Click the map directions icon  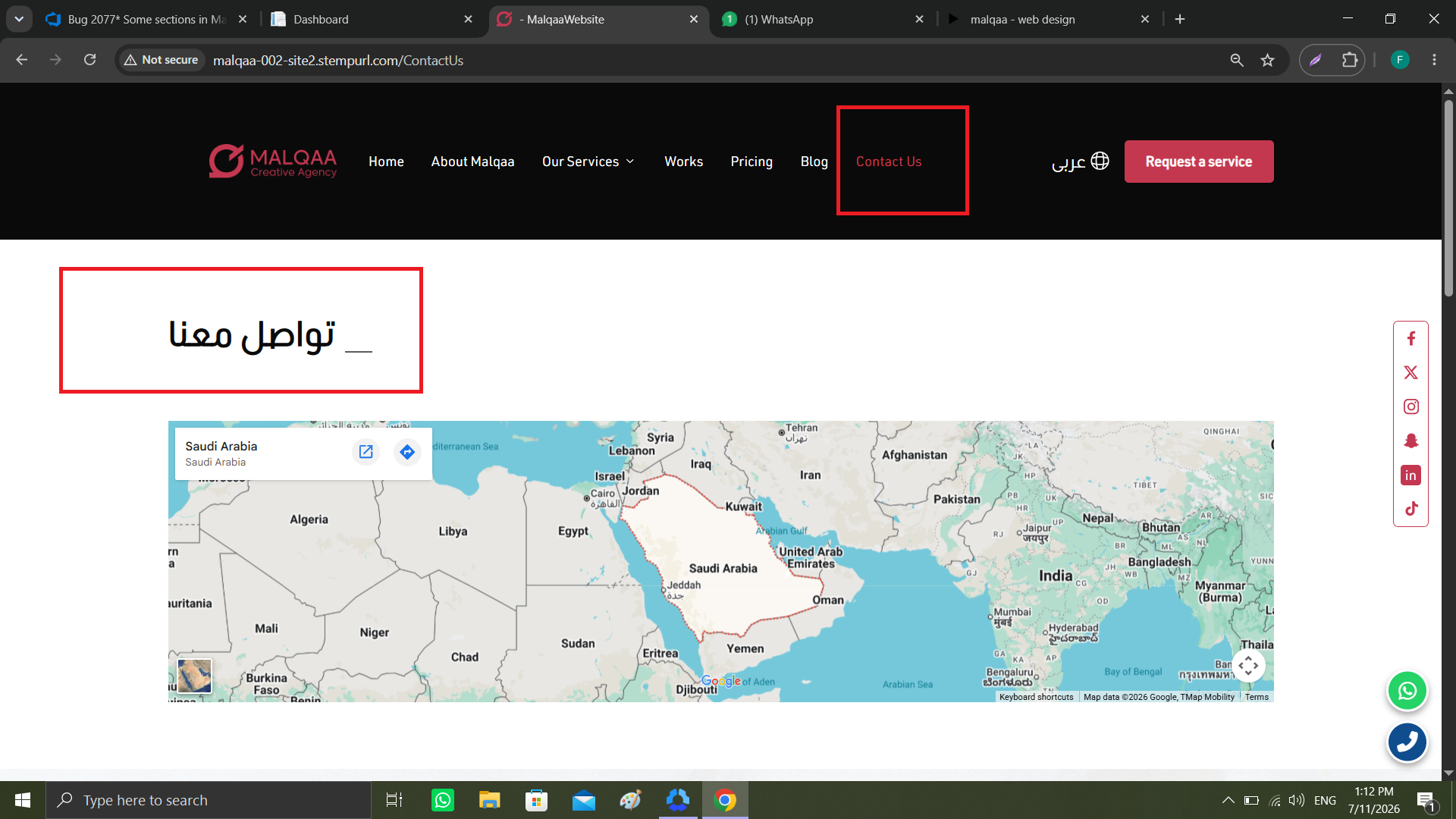coord(407,452)
